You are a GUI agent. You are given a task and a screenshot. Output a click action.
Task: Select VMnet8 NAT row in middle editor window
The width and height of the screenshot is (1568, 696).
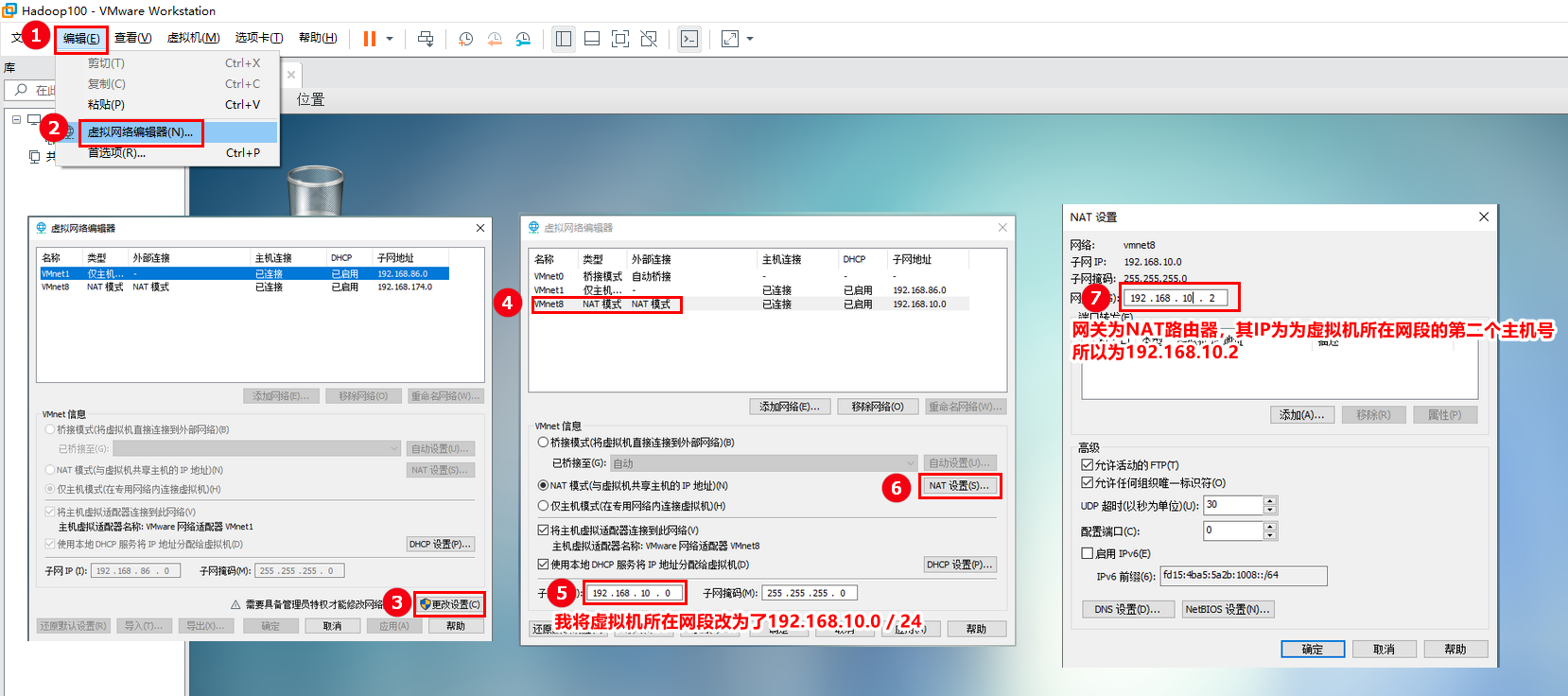point(750,304)
